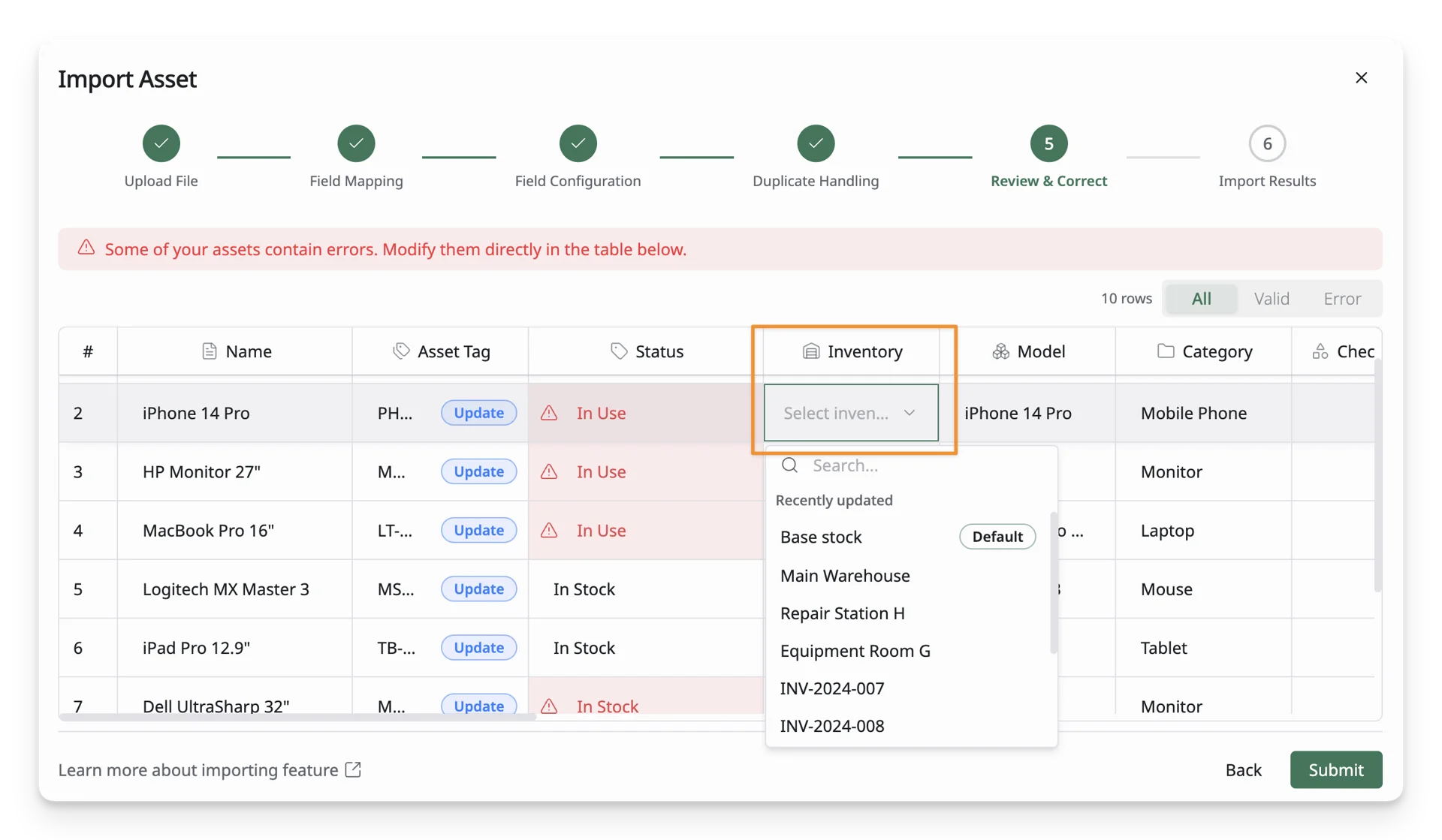
Task: Click the Field Mapping step checkmark
Action: [356, 143]
